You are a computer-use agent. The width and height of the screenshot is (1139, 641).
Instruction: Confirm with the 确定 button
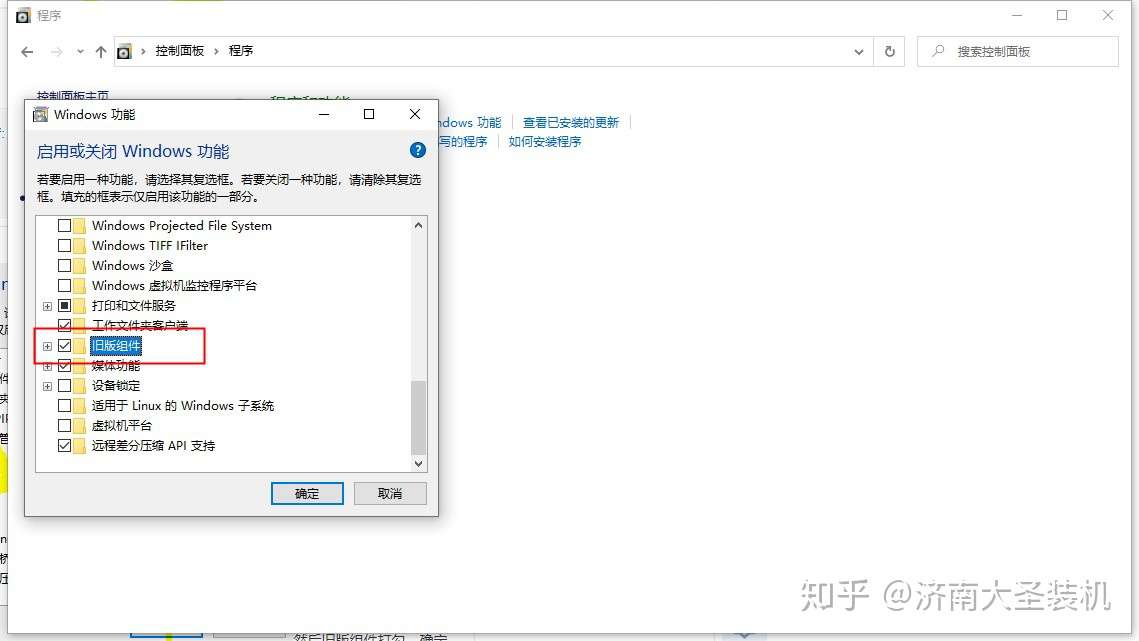click(307, 493)
